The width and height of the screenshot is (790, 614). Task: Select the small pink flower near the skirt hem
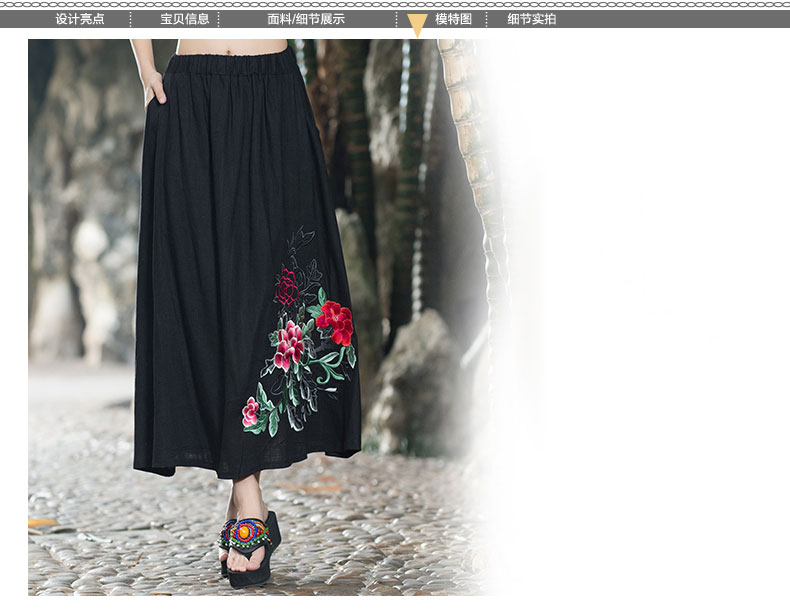[251, 411]
